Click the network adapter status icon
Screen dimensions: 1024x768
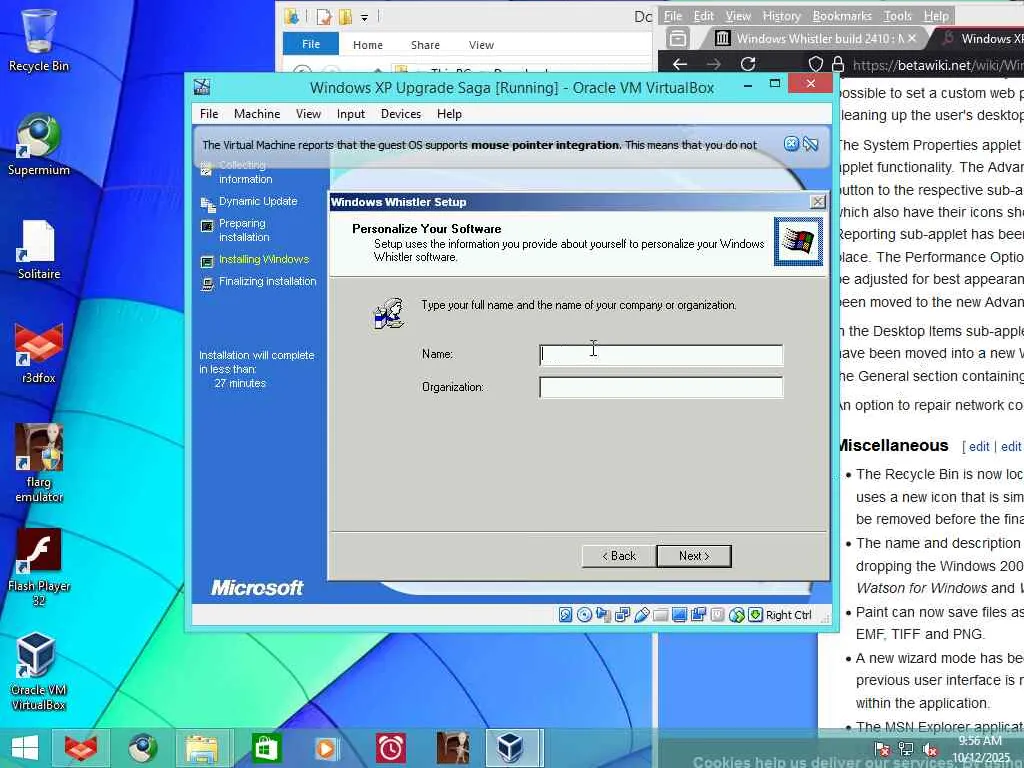(x=622, y=615)
